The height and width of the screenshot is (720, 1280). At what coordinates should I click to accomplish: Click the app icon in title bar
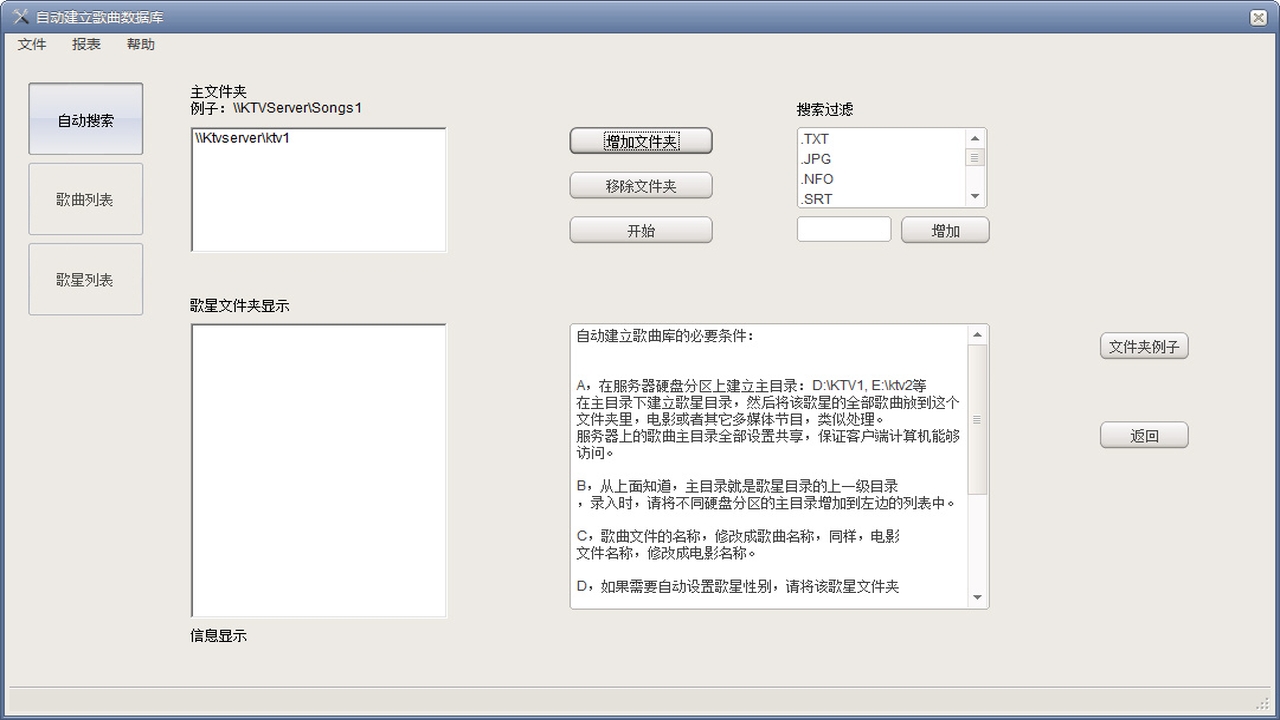[x=20, y=17]
